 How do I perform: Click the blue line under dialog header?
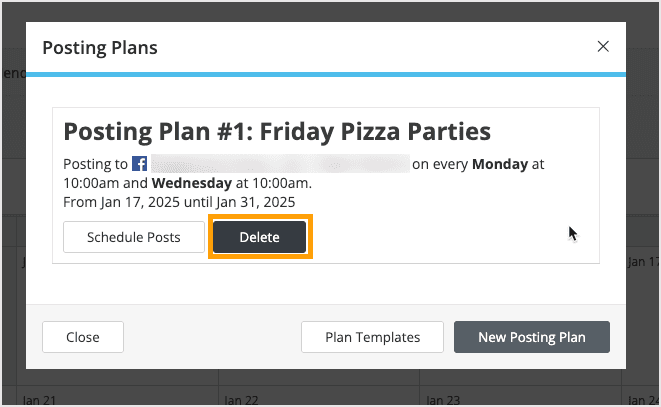(325, 73)
